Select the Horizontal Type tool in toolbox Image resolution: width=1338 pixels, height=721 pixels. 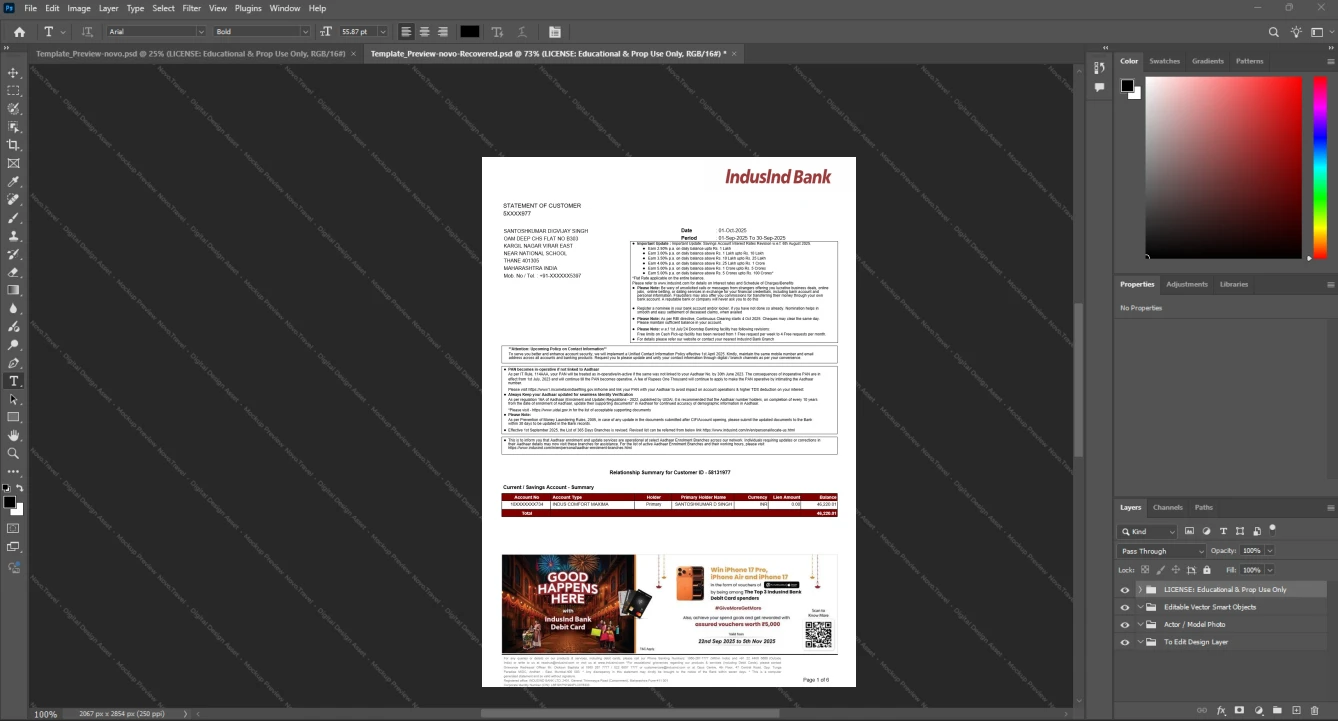[x=14, y=381]
